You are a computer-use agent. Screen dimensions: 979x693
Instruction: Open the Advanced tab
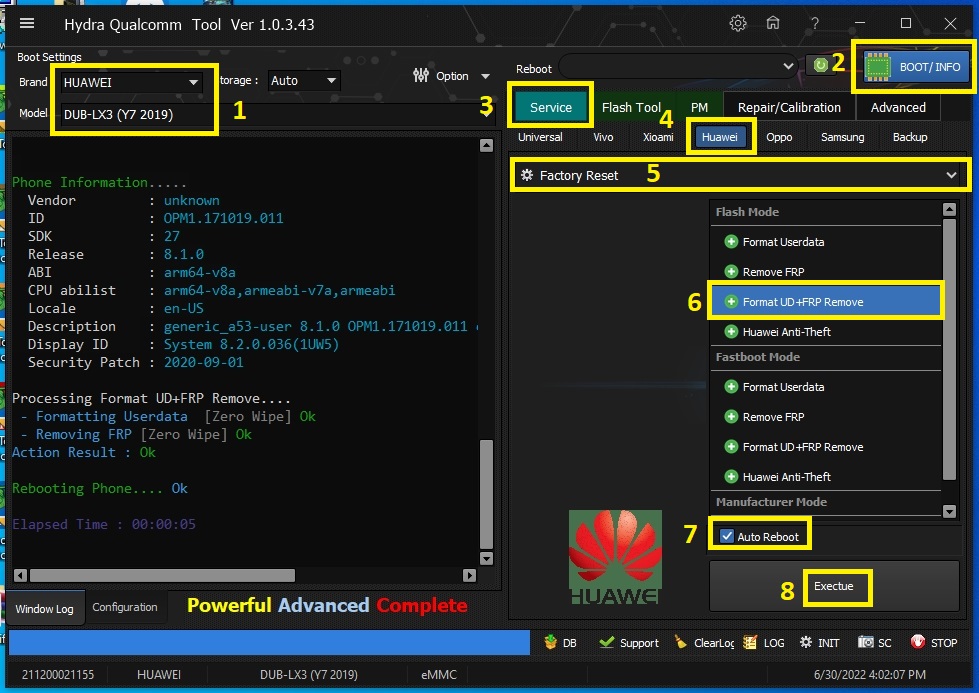(898, 107)
